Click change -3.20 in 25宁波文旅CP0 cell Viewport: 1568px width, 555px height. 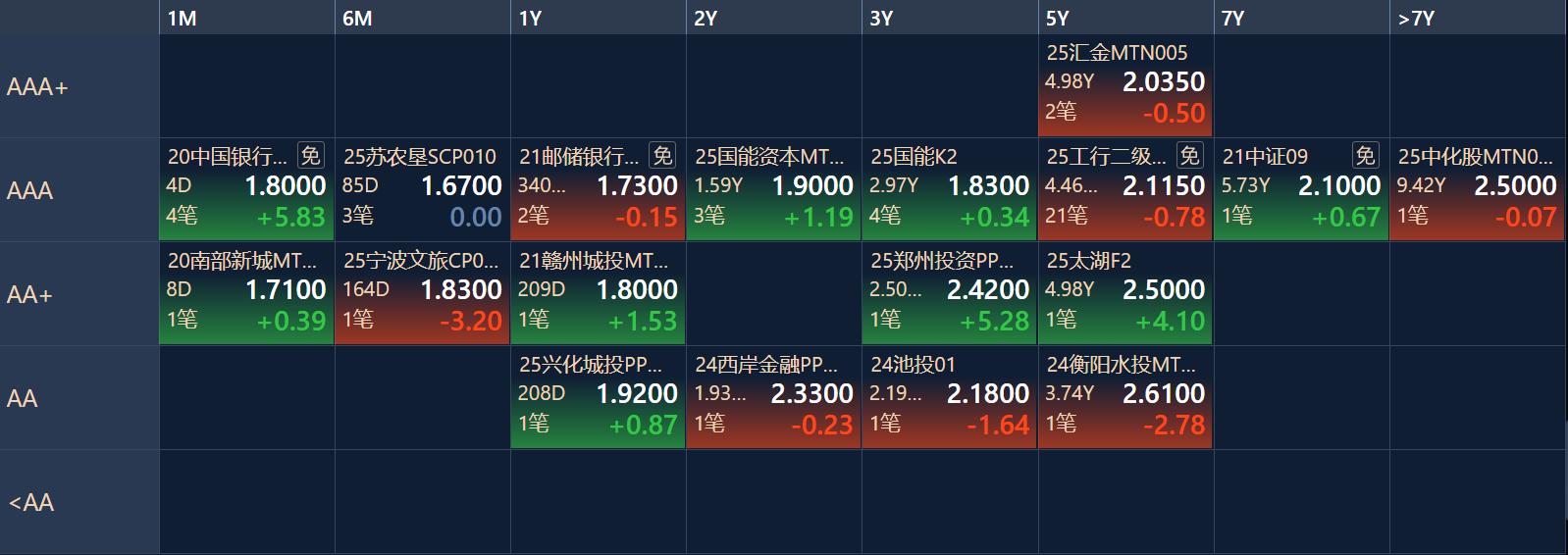(471, 322)
